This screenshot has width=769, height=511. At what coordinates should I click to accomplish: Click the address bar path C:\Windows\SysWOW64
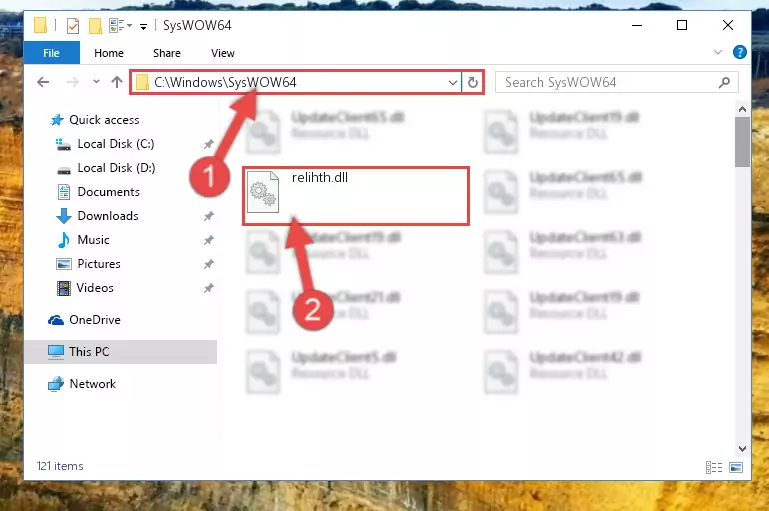225,82
